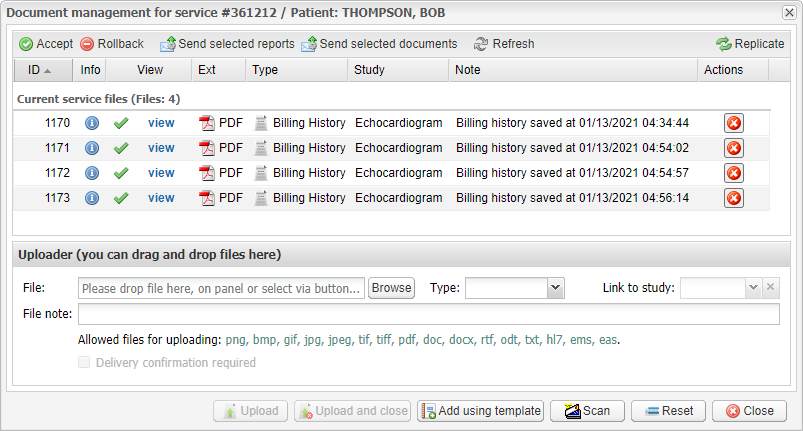This screenshot has width=803, height=431.
Task: Click green checkmark on row 1172
Action: [121, 174]
